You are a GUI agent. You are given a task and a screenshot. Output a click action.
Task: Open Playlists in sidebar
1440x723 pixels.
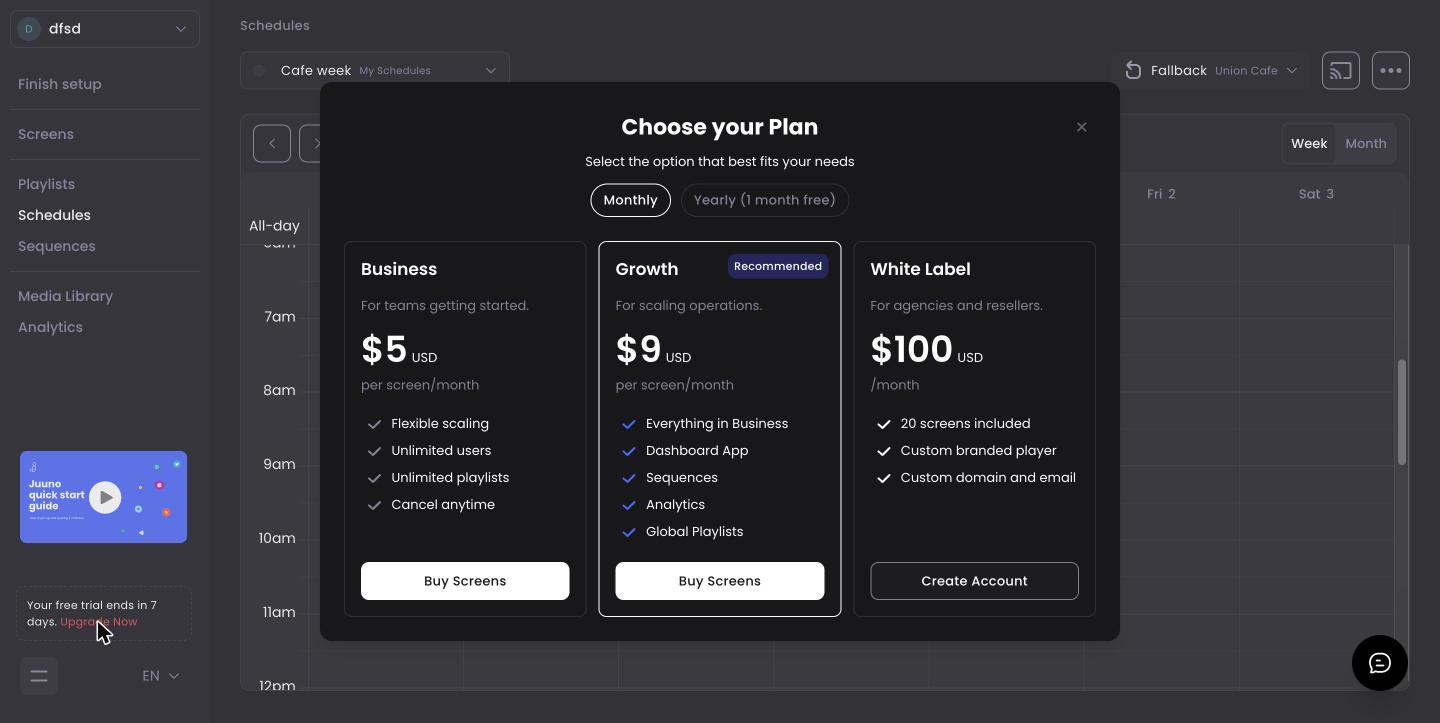click(x=47, y=184)
